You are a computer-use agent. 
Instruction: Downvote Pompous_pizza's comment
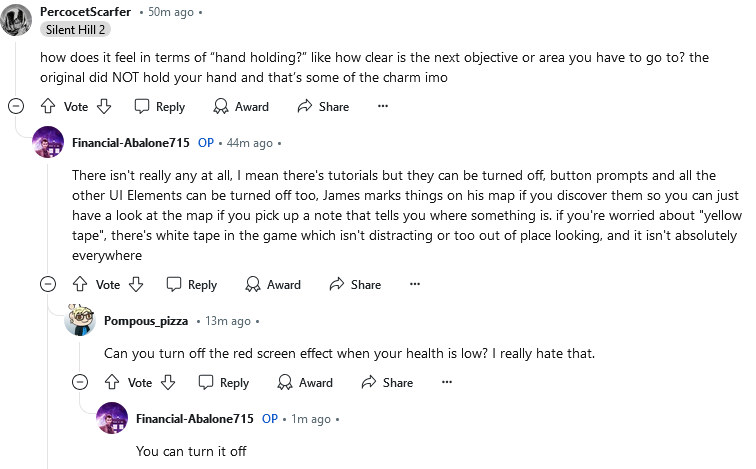pos(168,382)
